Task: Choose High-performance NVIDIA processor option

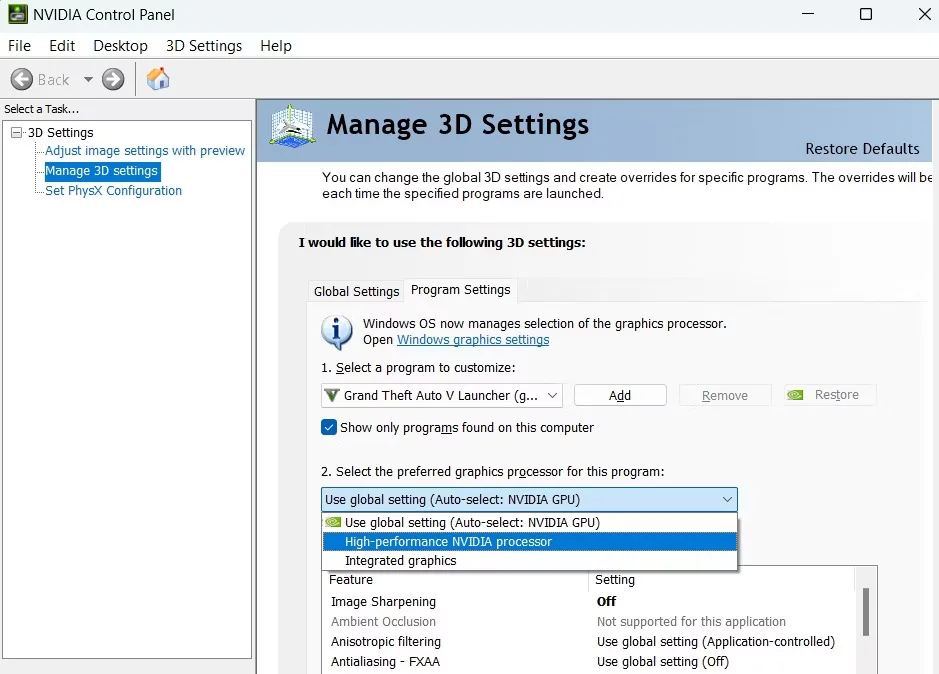Action: (448, 541)
